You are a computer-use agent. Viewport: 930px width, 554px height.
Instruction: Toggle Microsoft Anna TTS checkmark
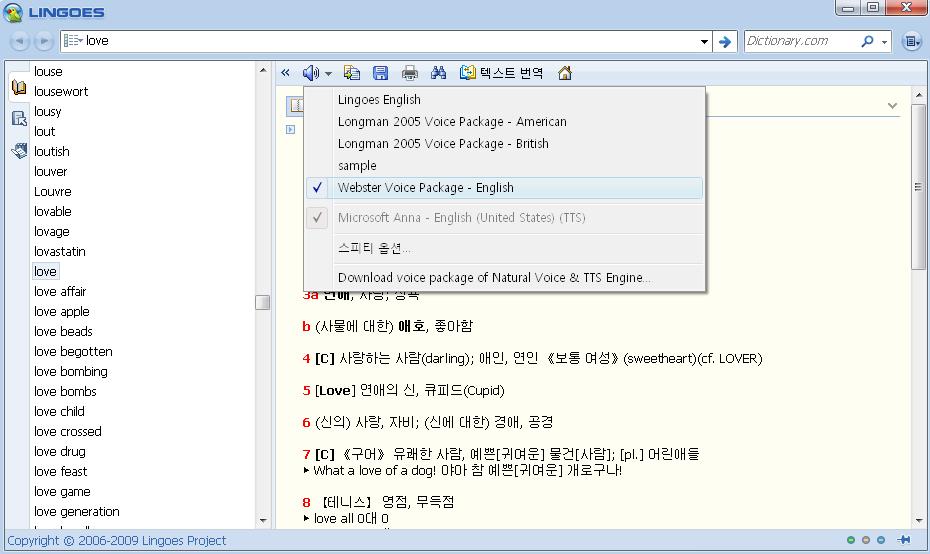(317, 218)
